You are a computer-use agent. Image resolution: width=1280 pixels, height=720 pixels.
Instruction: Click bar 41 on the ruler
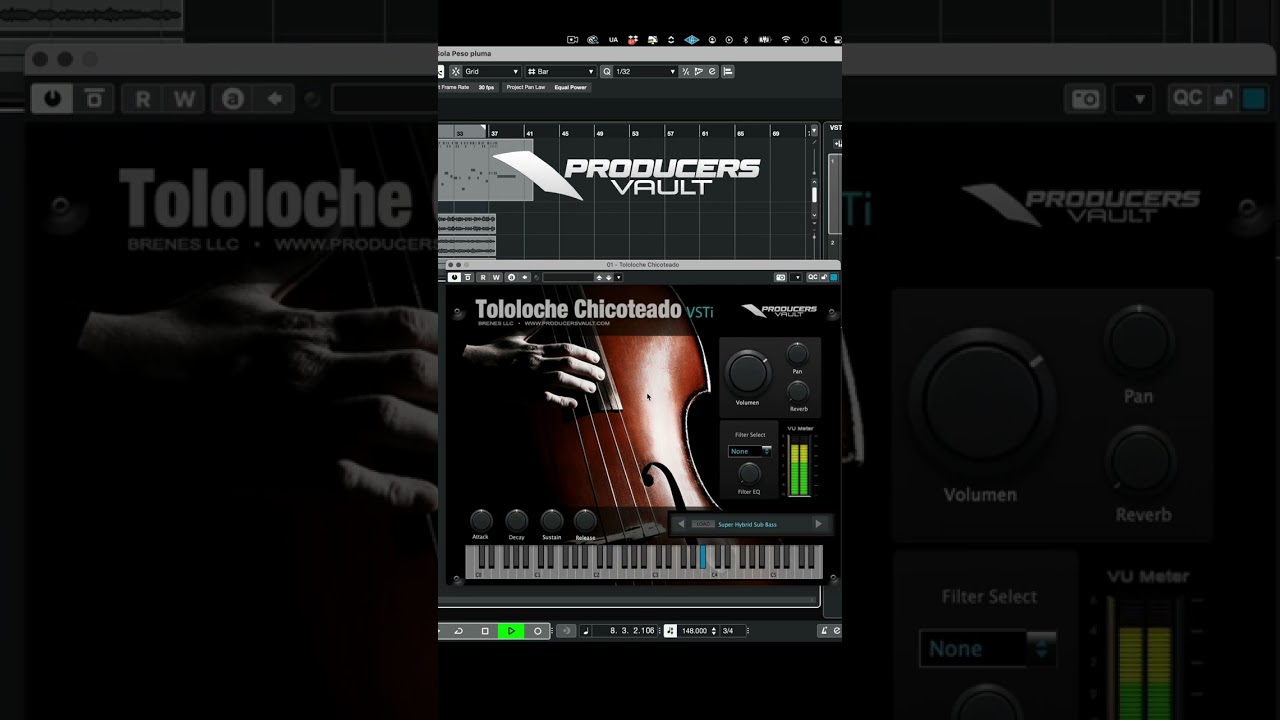[529, 133]
